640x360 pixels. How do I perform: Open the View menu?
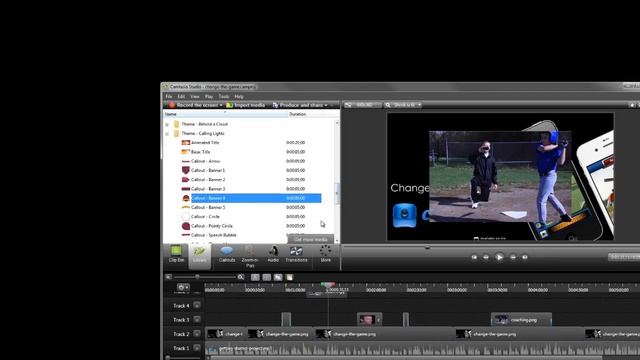point(195,97)
